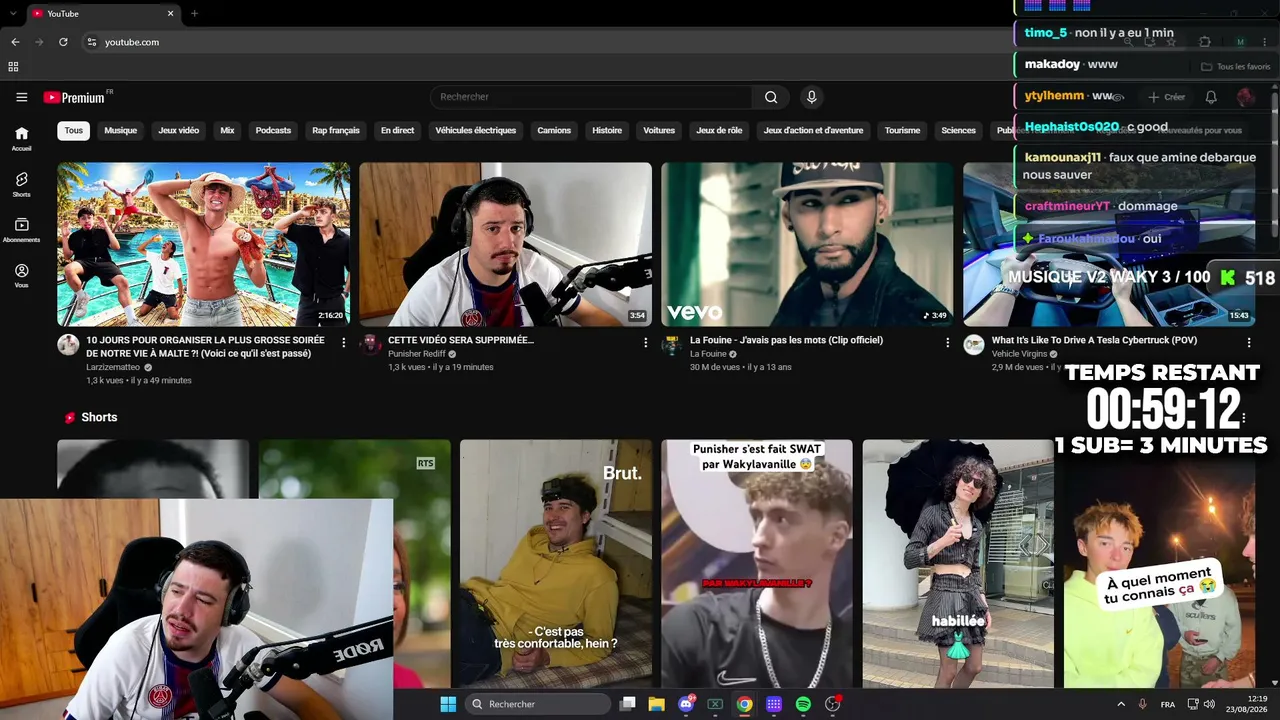1280x720 pixels.
Task: Select the YouTube browser tab
Action: click(103, 14)
